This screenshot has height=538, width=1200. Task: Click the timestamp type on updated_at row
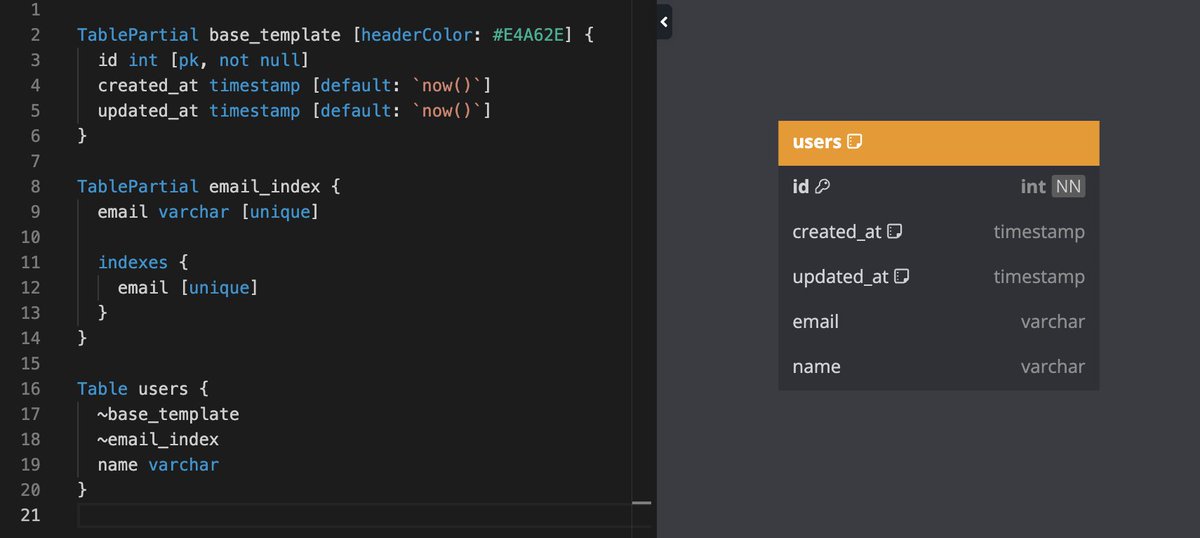(1039, 277)
